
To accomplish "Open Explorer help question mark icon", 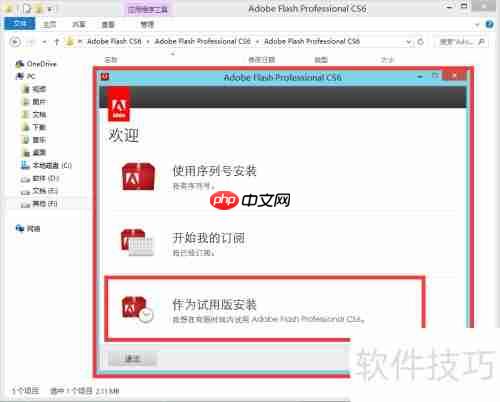I will click(489, 24).
